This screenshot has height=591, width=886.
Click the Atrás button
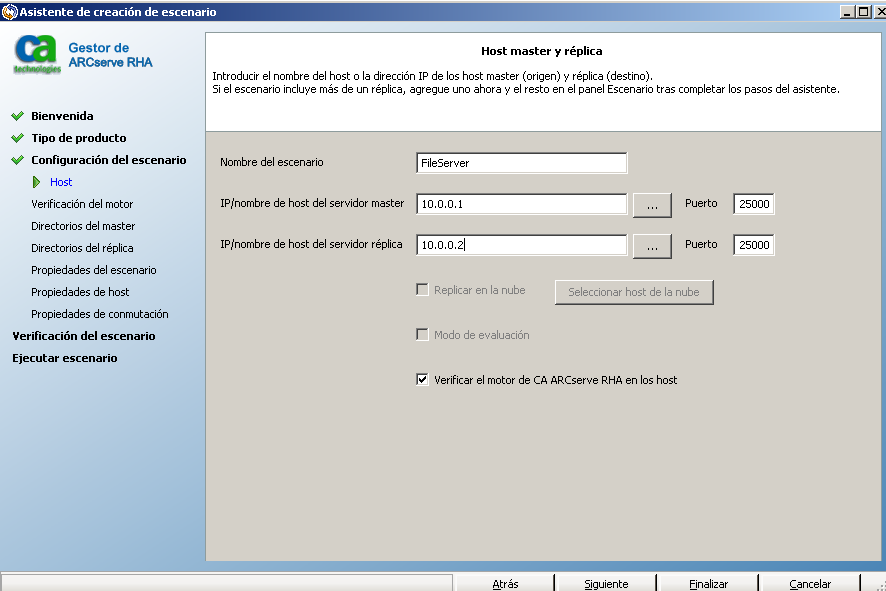[x=505, y=583]
